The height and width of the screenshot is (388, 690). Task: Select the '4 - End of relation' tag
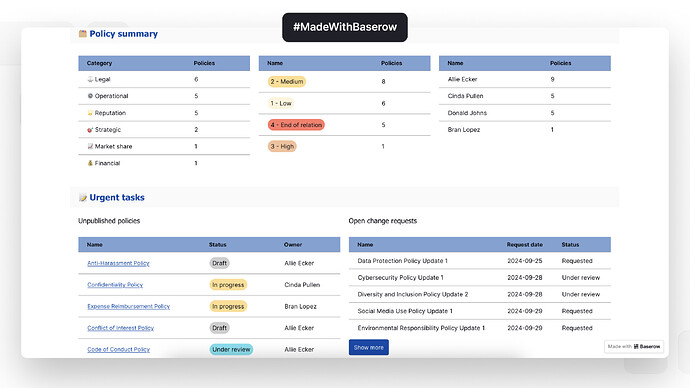point(296,125)
